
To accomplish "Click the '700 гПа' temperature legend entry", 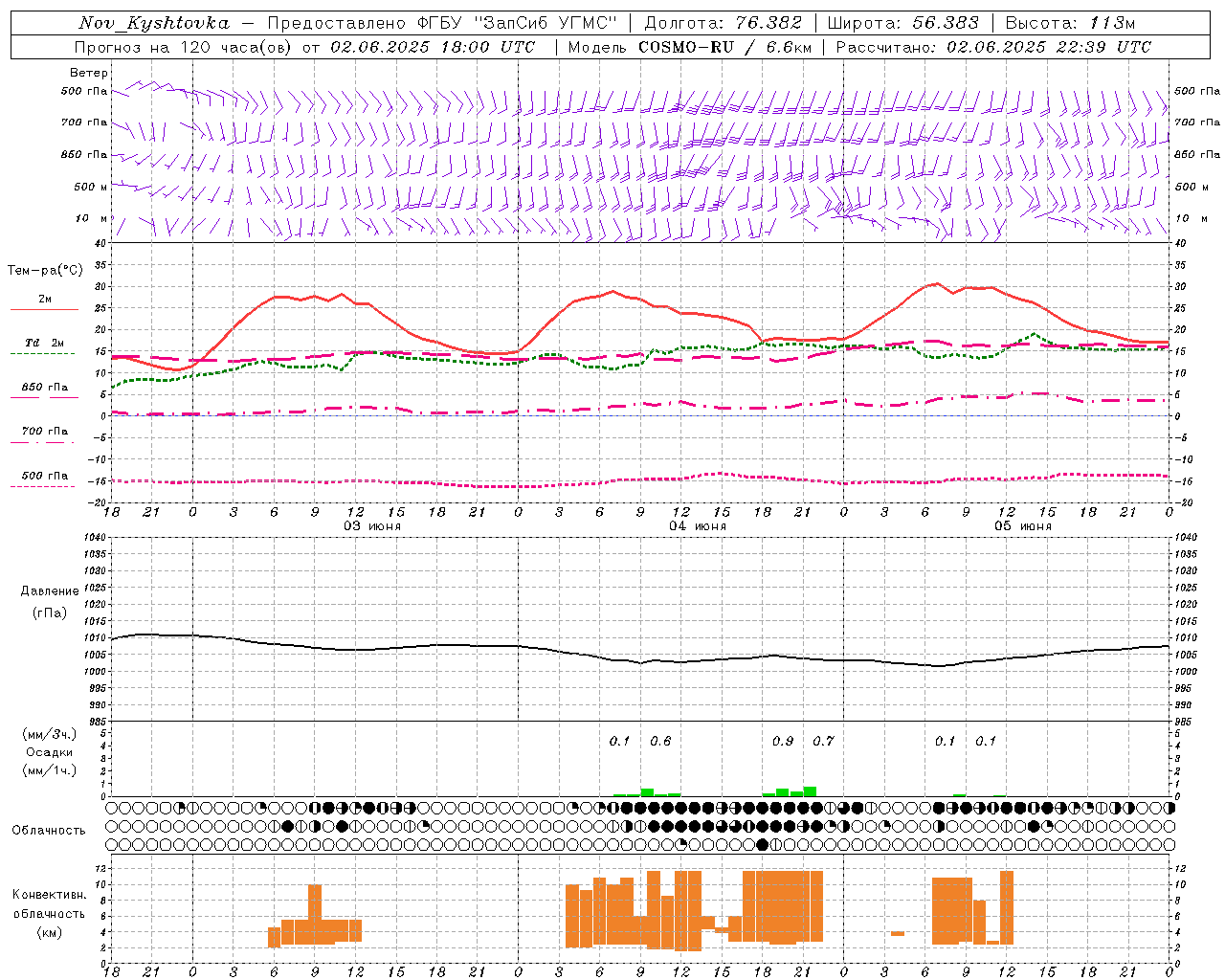I will [x=44, y=432].
